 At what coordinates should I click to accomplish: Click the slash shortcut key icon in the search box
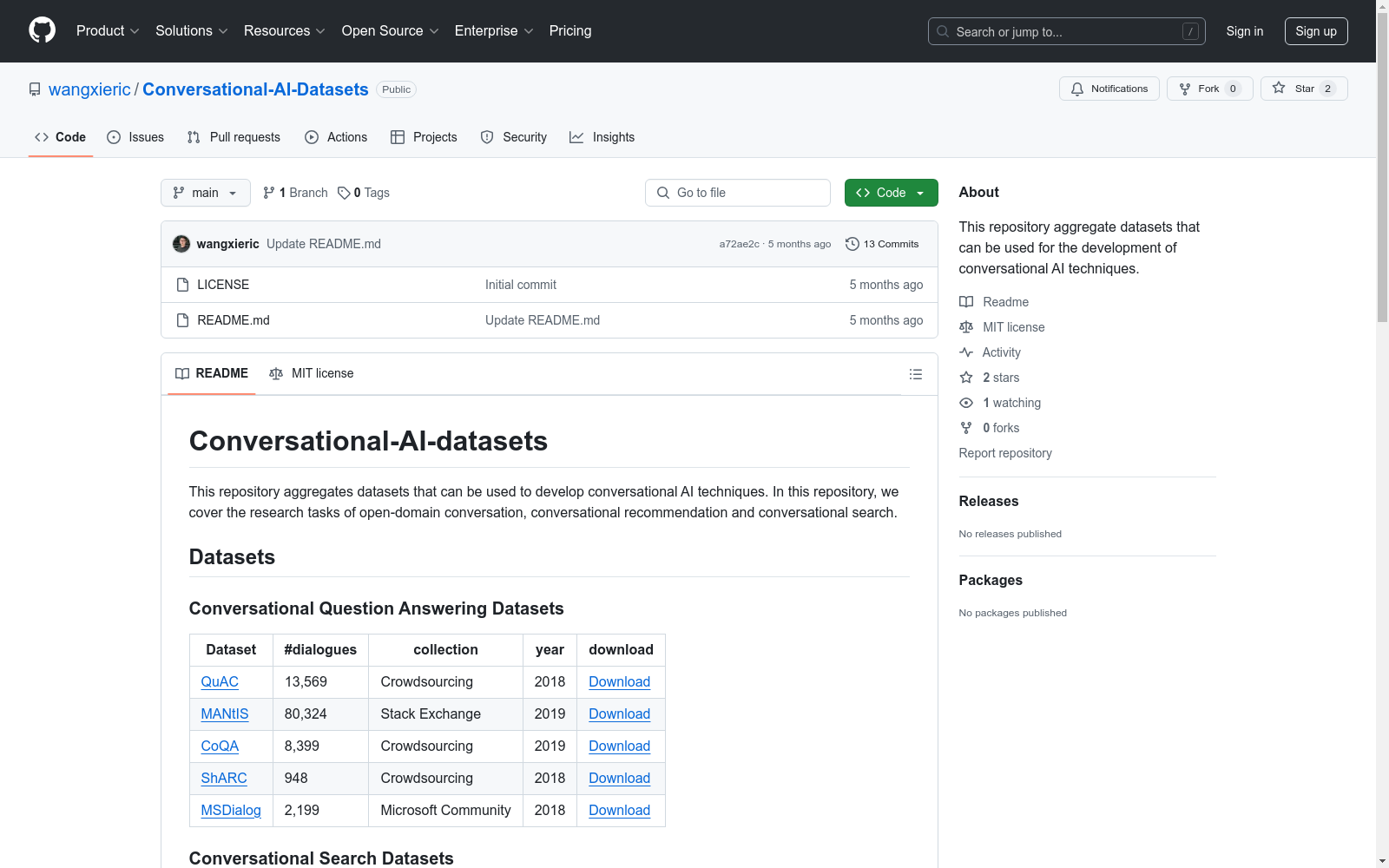point(1190,31)
